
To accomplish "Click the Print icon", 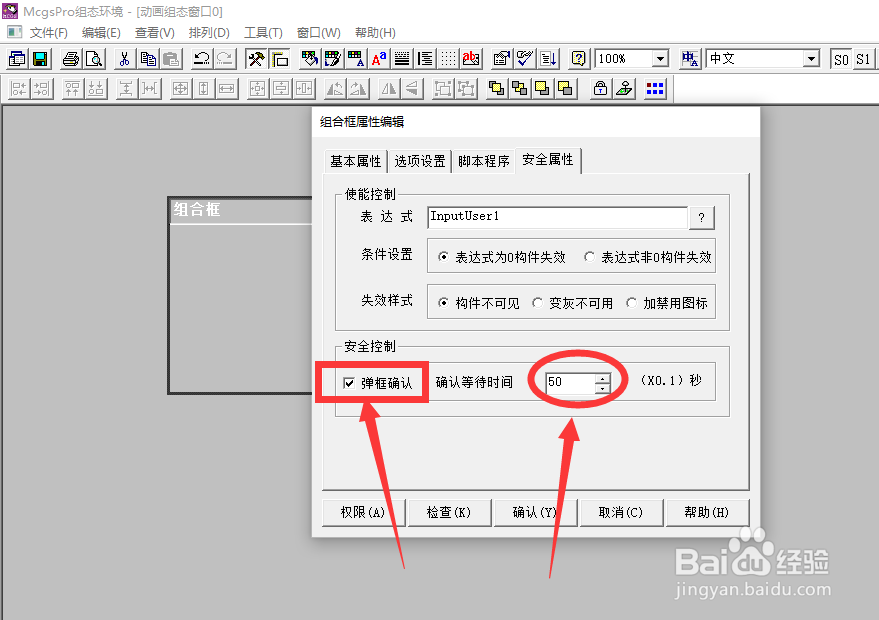I will click(71, 59).
